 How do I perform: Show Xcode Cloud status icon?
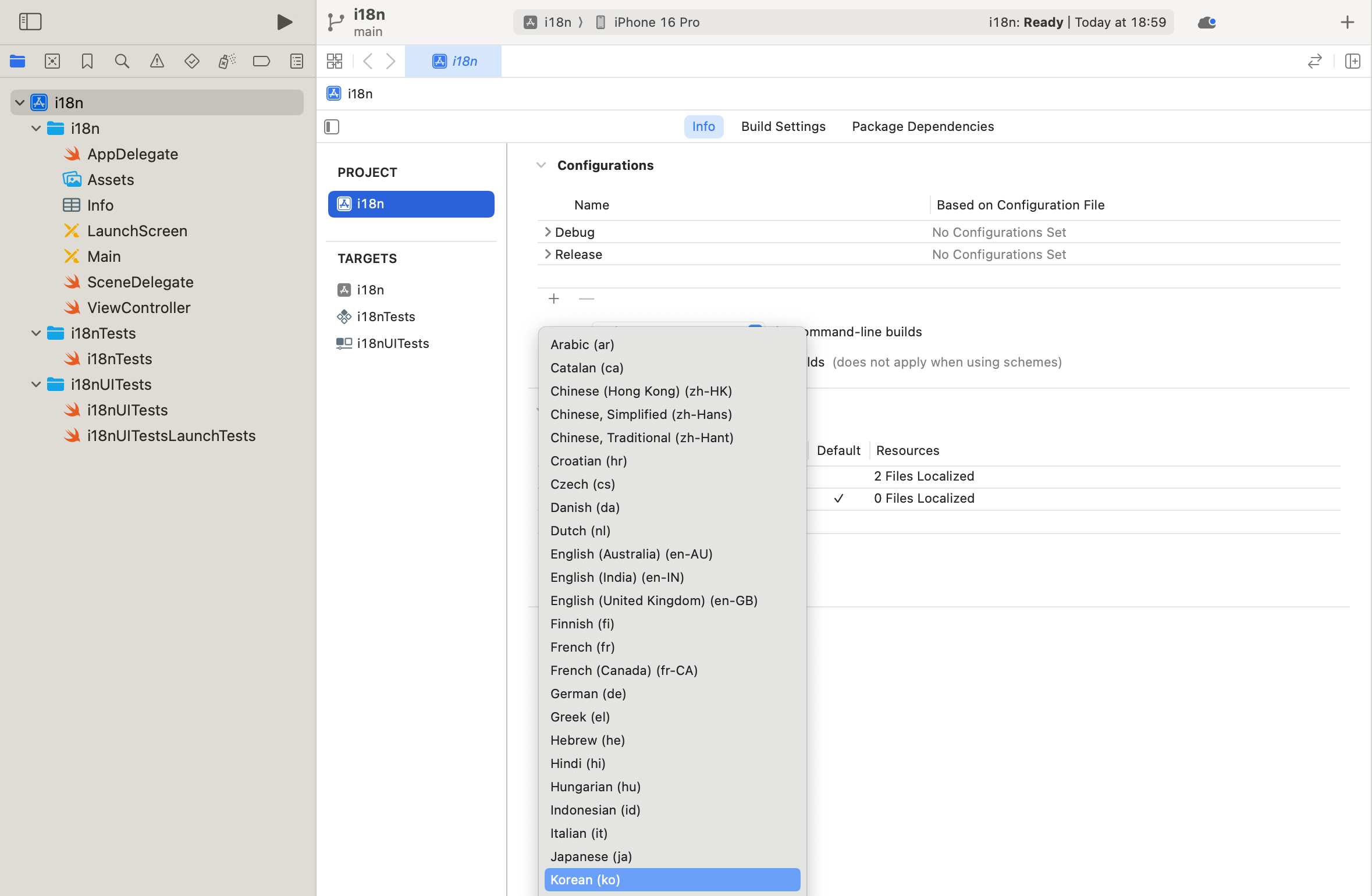[x=1207, y=22]
